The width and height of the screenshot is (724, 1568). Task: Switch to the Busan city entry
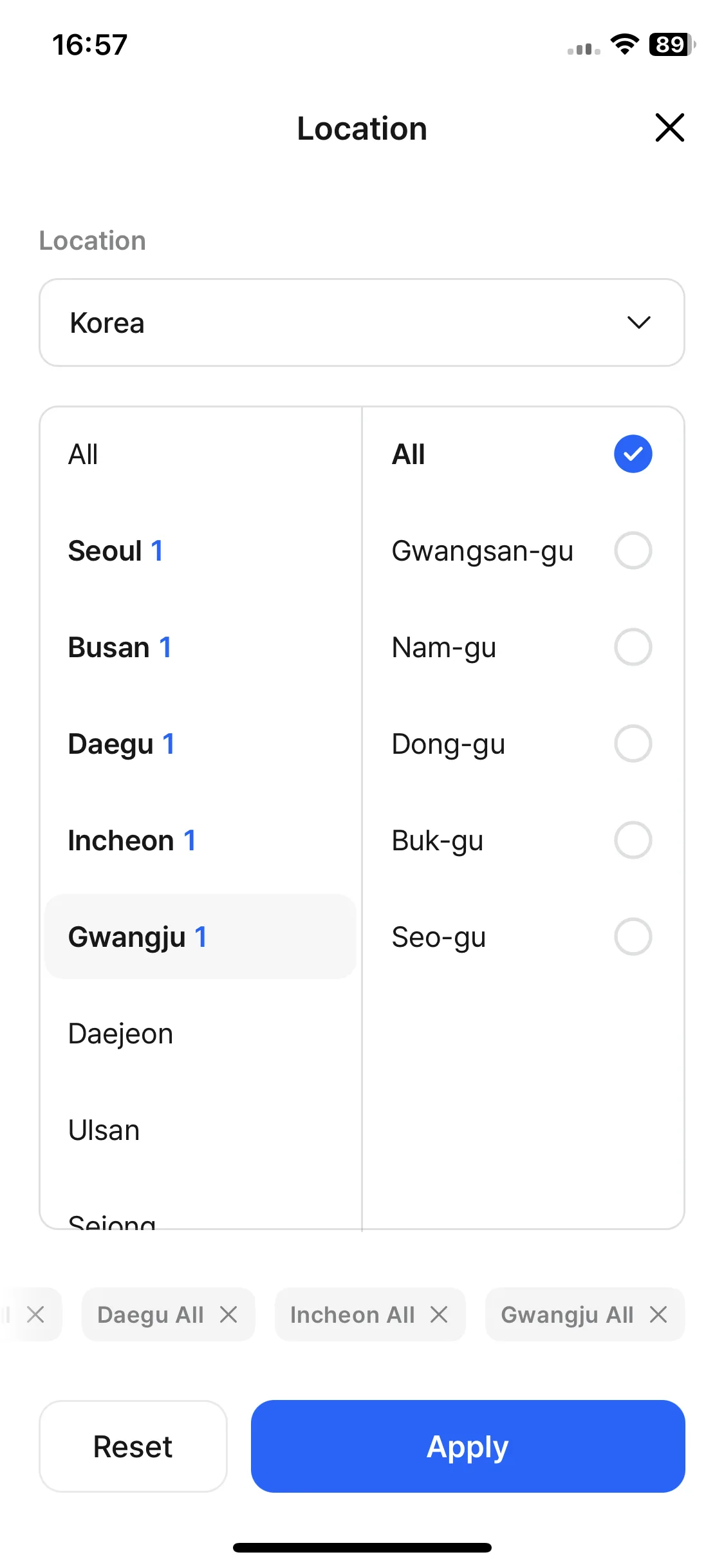[x=200, y=647]
